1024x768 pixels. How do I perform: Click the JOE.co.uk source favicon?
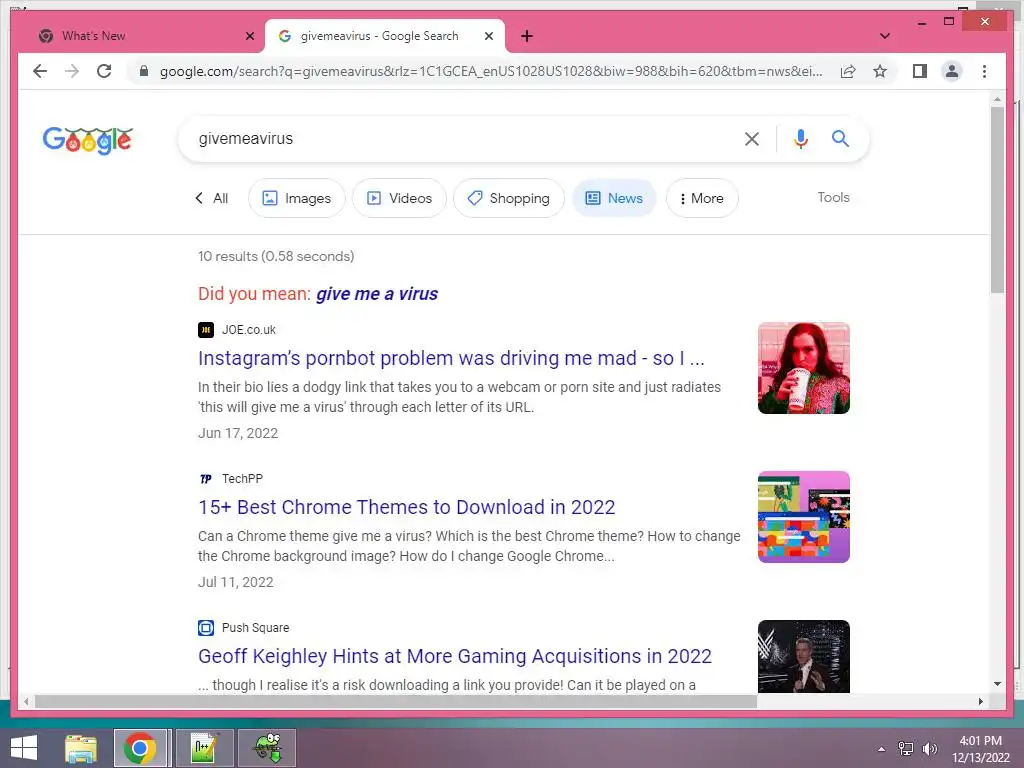tap(206, 330)
